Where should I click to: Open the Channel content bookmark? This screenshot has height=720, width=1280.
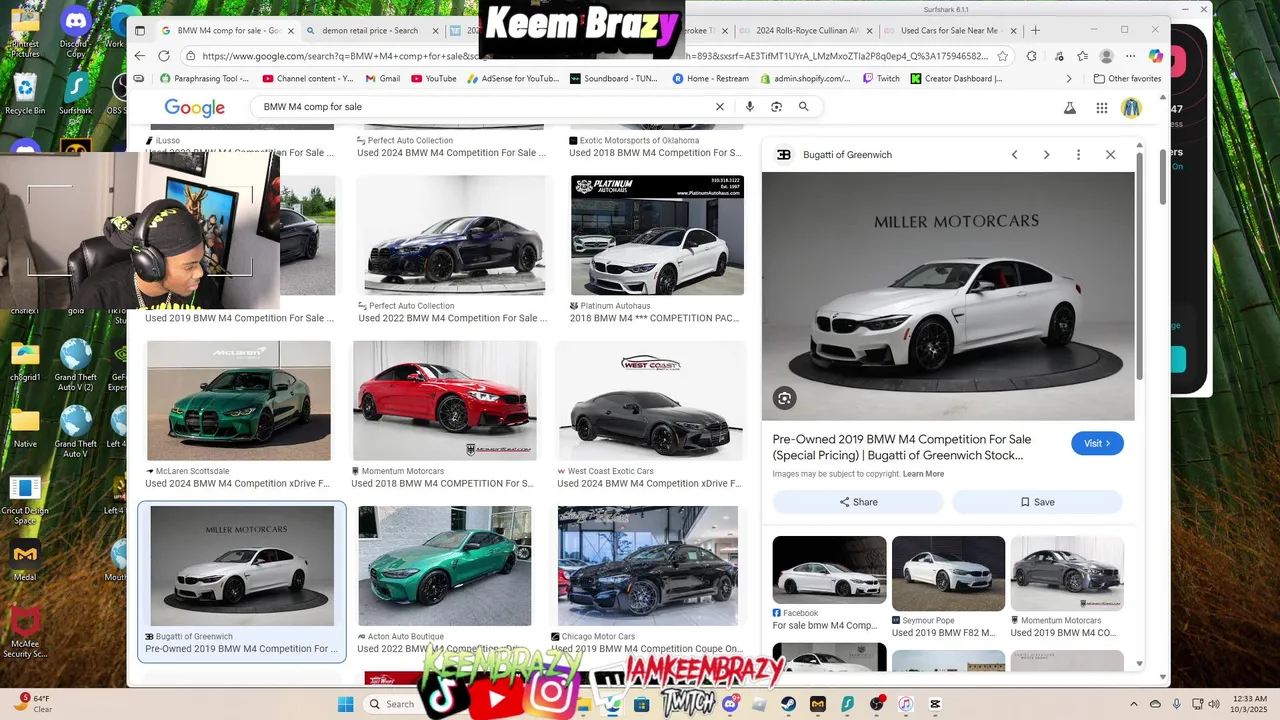pos(308,78)
